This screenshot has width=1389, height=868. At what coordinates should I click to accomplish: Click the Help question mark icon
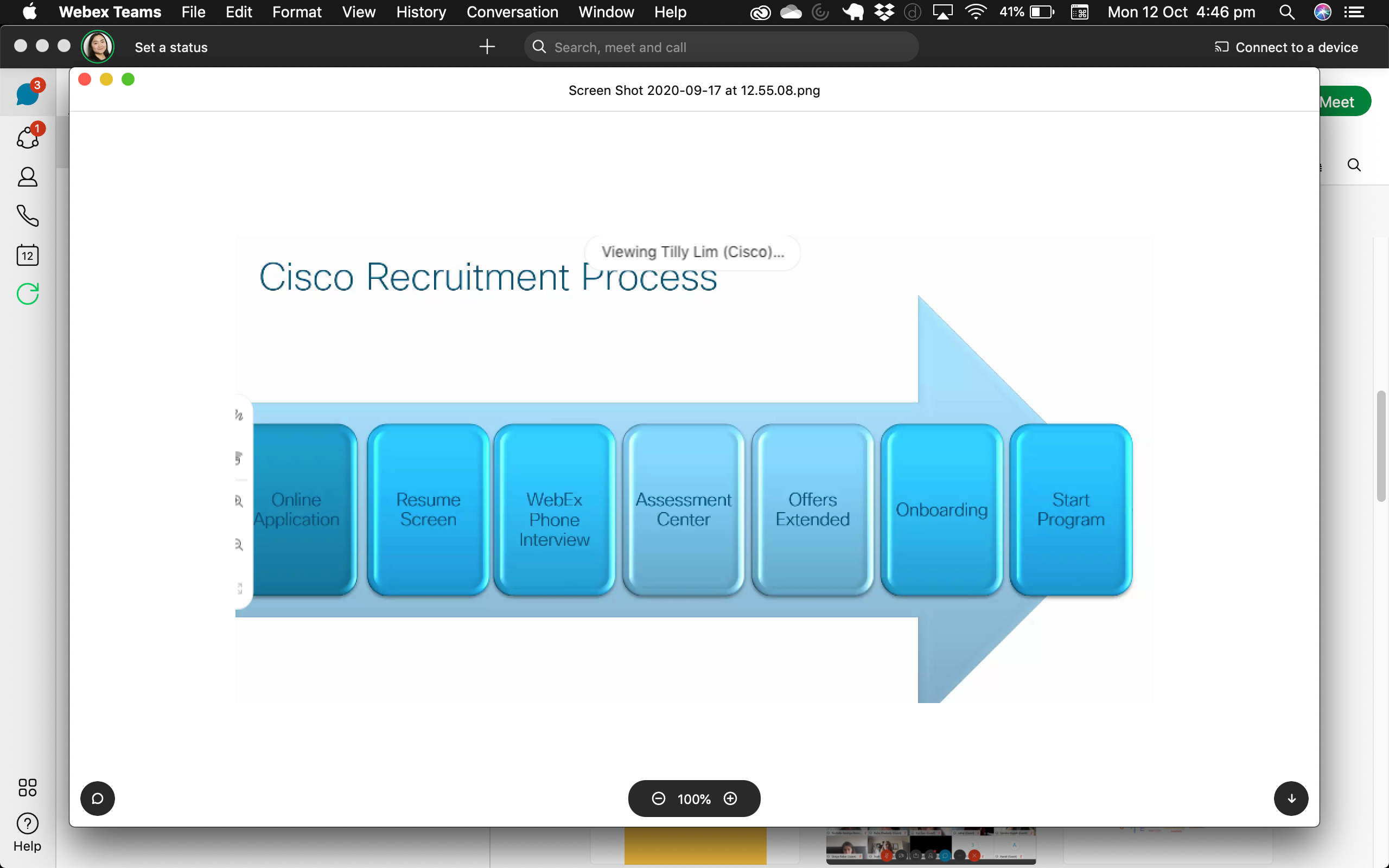pyautogui.click(x=27, y=824)
